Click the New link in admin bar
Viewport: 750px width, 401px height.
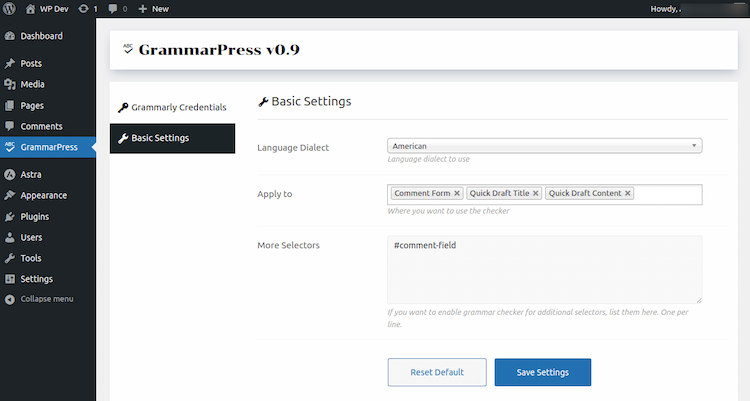160,9
